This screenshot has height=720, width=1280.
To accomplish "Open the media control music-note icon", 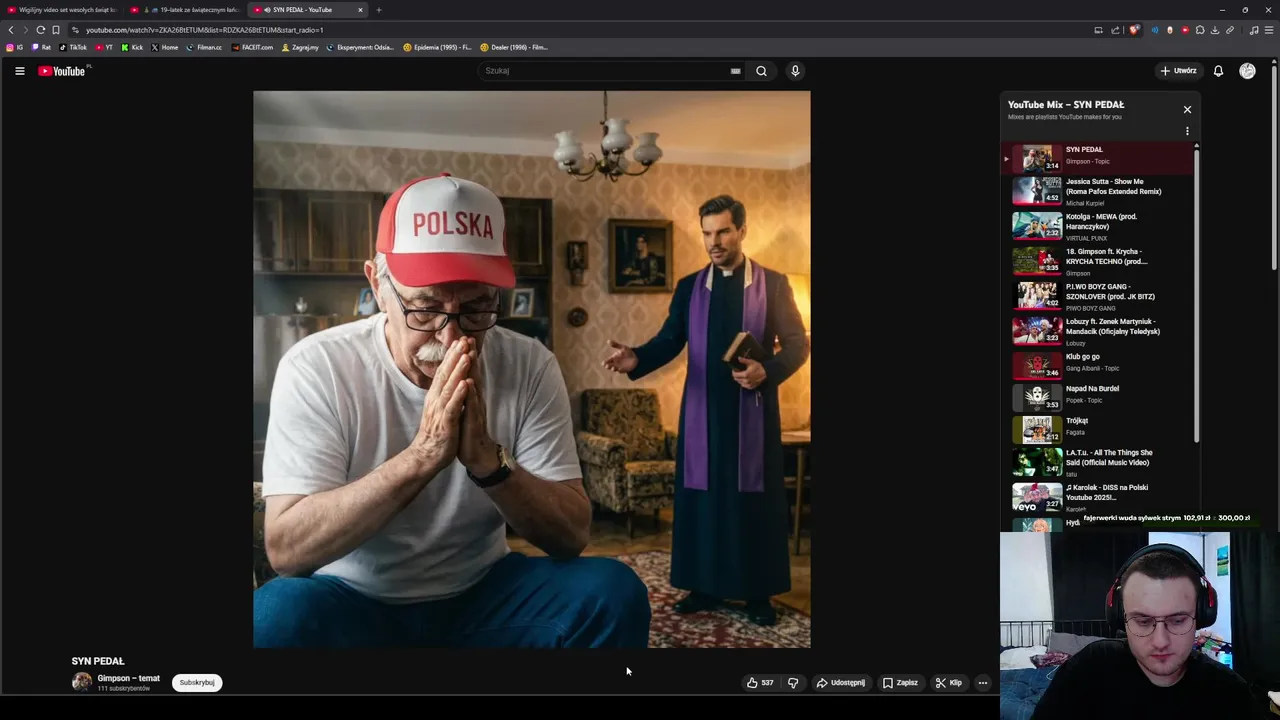I will [1254, 30].
